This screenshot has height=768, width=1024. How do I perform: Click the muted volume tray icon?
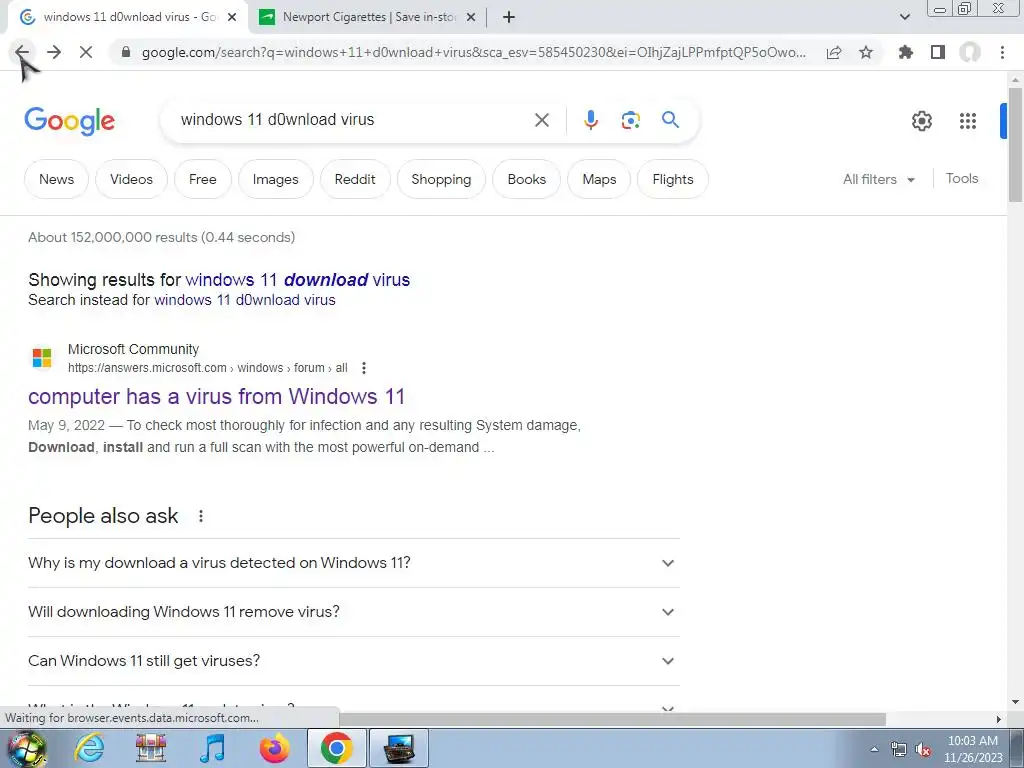(x=923, y=749)
